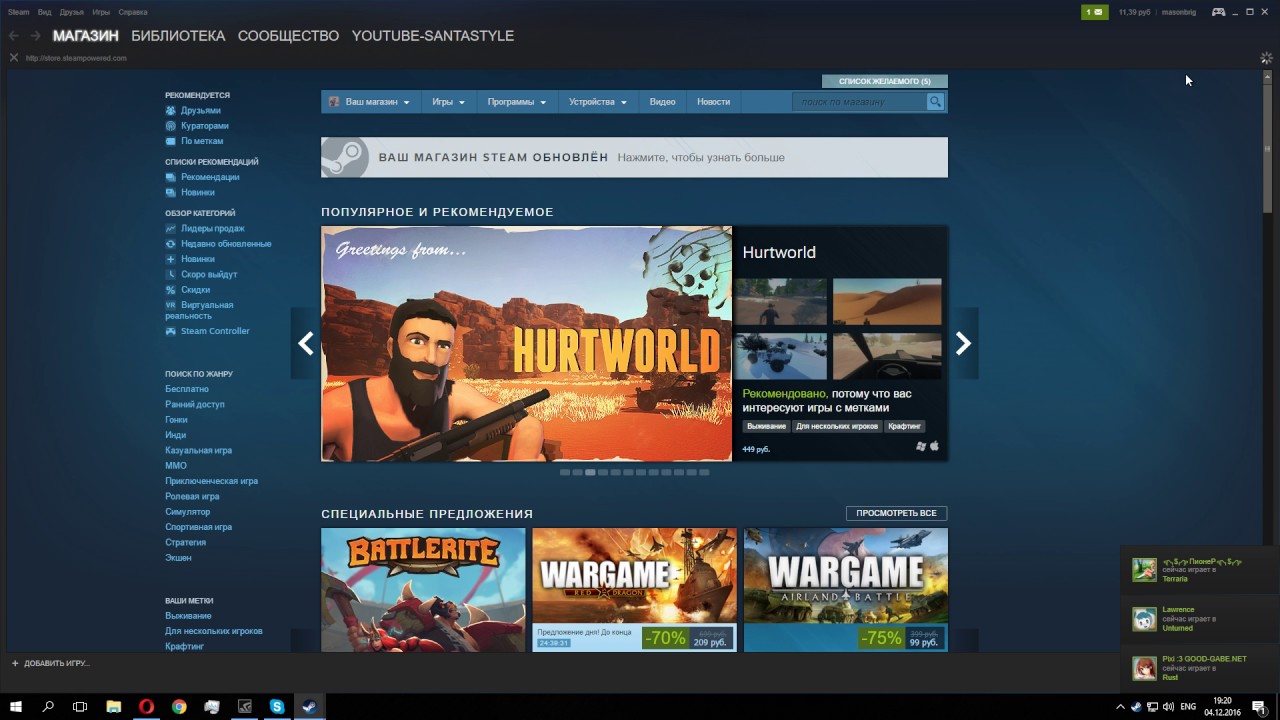The image size is (1280, 720).
Task: Select third carousel page indicator
Action: (590, 472)
